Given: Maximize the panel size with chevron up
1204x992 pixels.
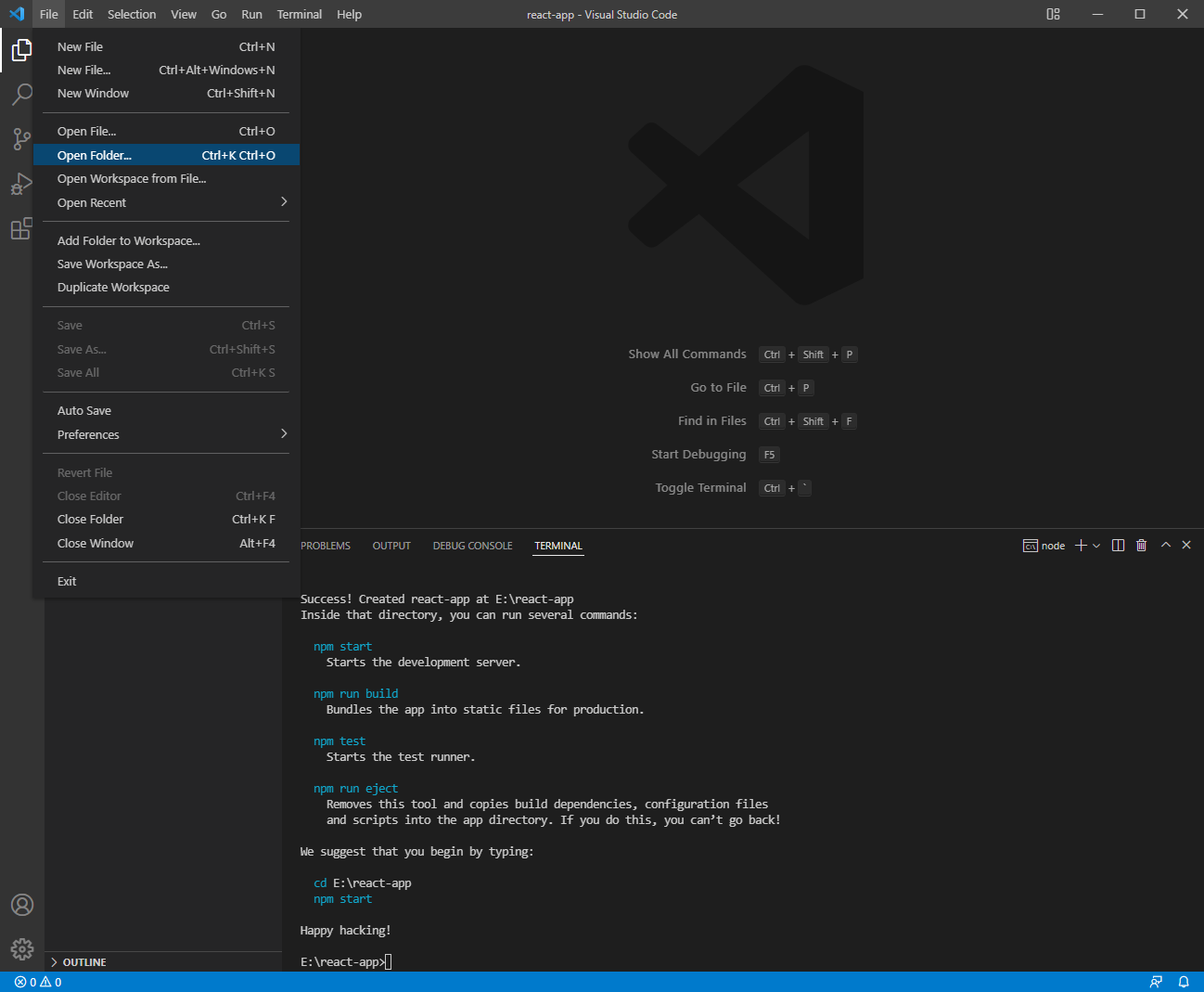Looking at the screenshot, I should tap(1166, 546).
